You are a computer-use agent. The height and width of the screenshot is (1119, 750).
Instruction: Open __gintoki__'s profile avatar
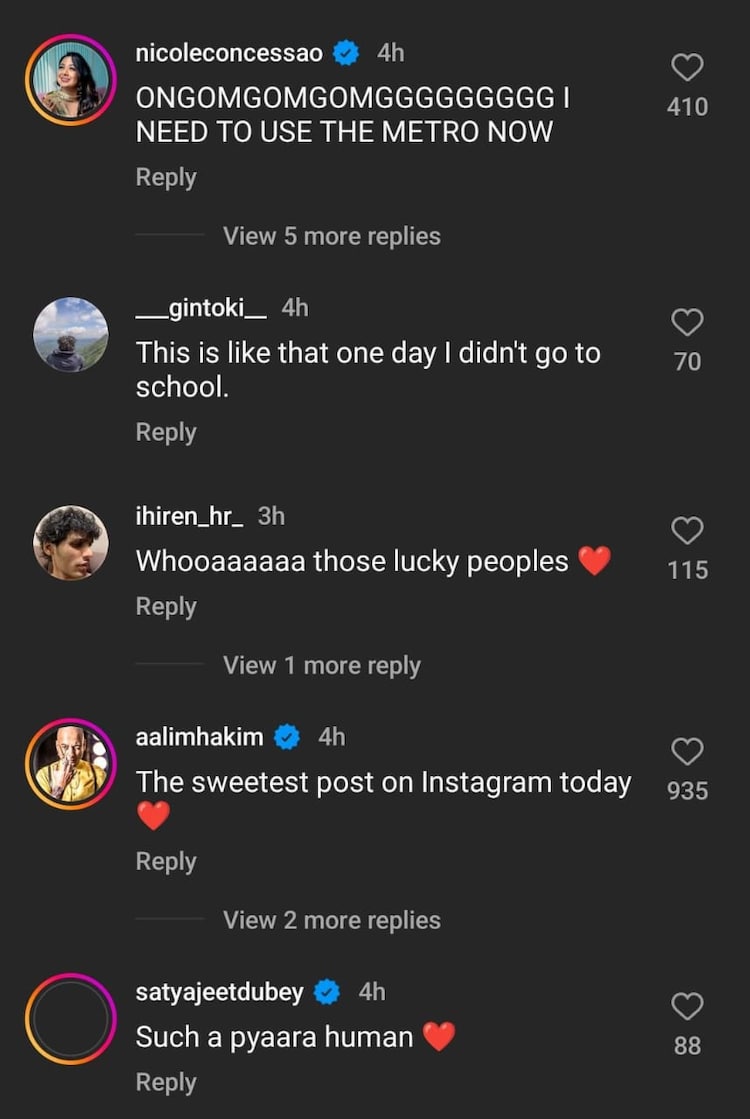pos(71,334)
